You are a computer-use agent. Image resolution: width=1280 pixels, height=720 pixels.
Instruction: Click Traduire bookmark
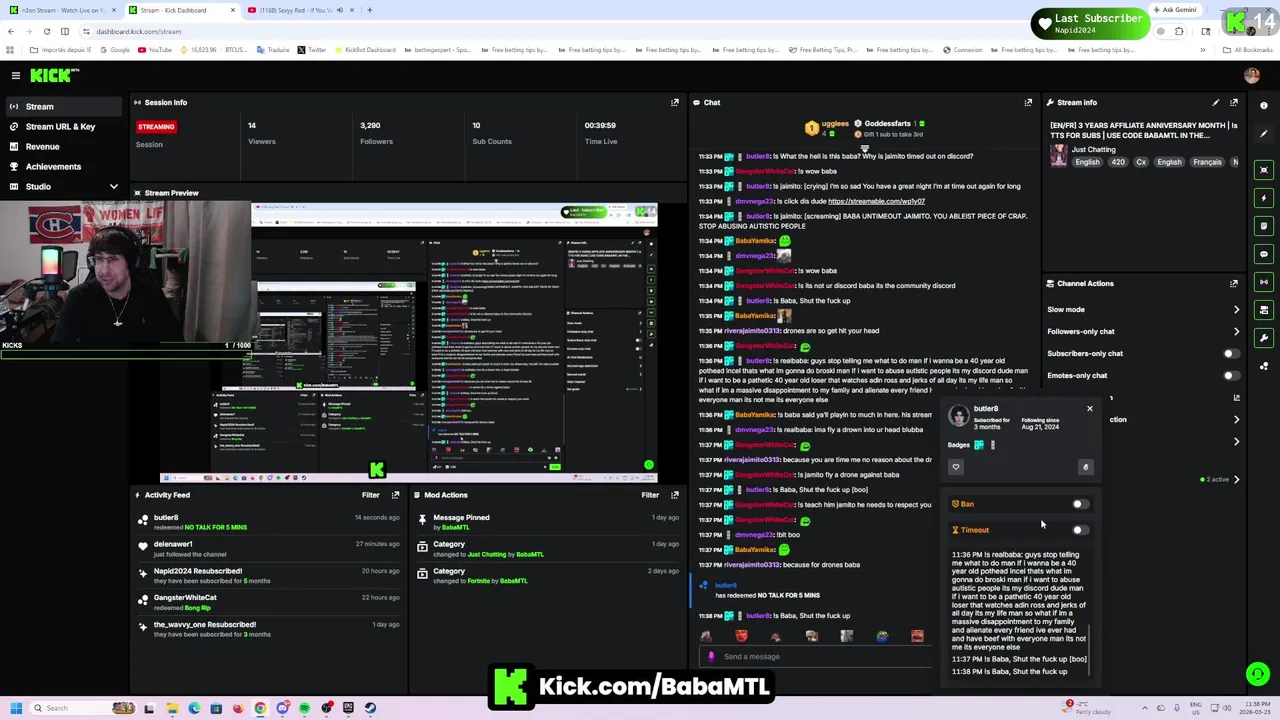(x=271, y=50)
